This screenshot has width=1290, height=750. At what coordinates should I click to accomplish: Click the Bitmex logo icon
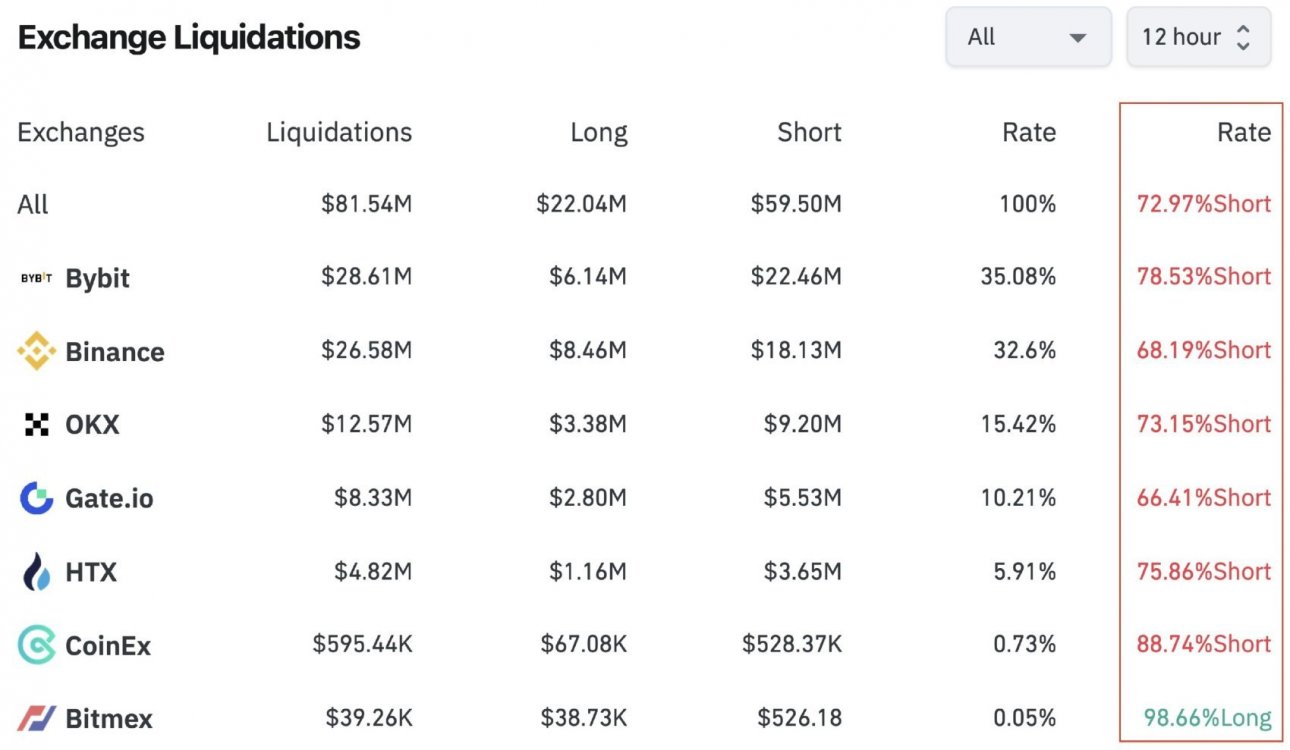click(x=37, y=718)
